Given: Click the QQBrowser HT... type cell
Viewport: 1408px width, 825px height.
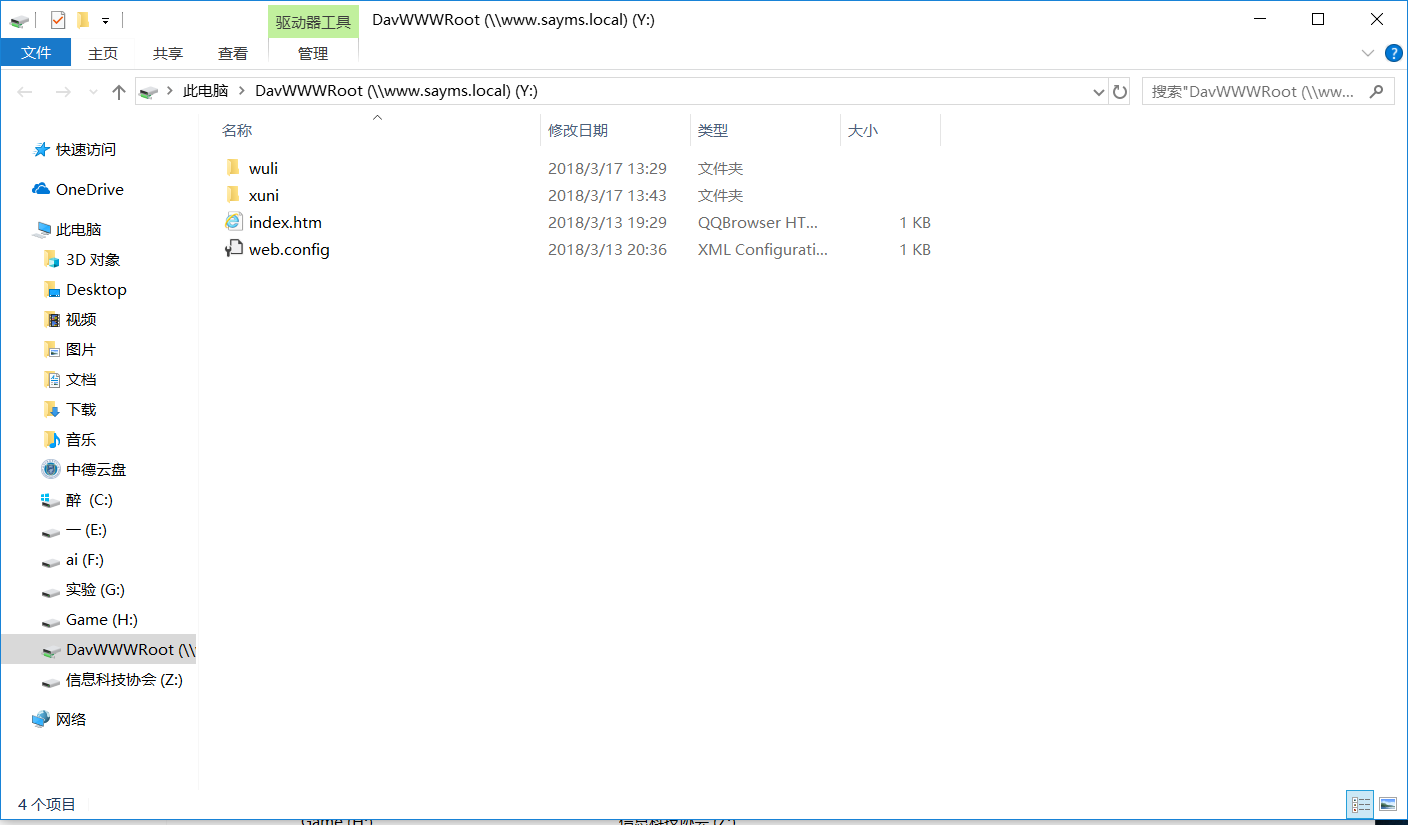Looking at the screenshot, I should click(x=758, y=222).
